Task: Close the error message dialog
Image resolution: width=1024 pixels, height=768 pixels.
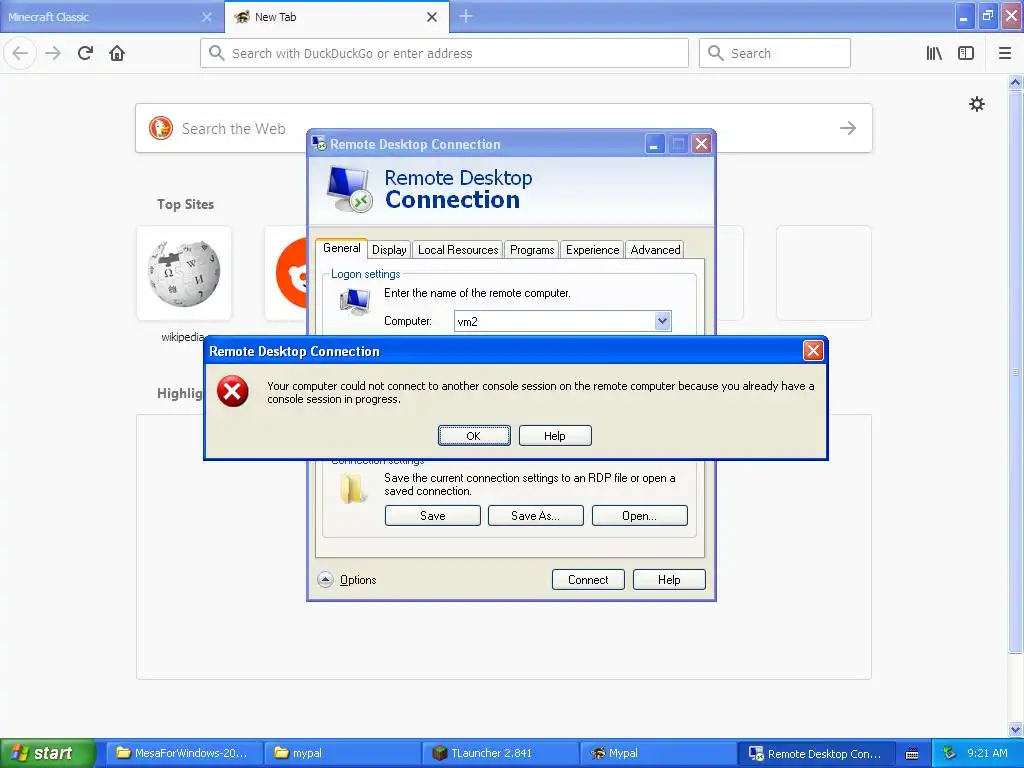Action: pyautogui.click(x=812, y=351)
